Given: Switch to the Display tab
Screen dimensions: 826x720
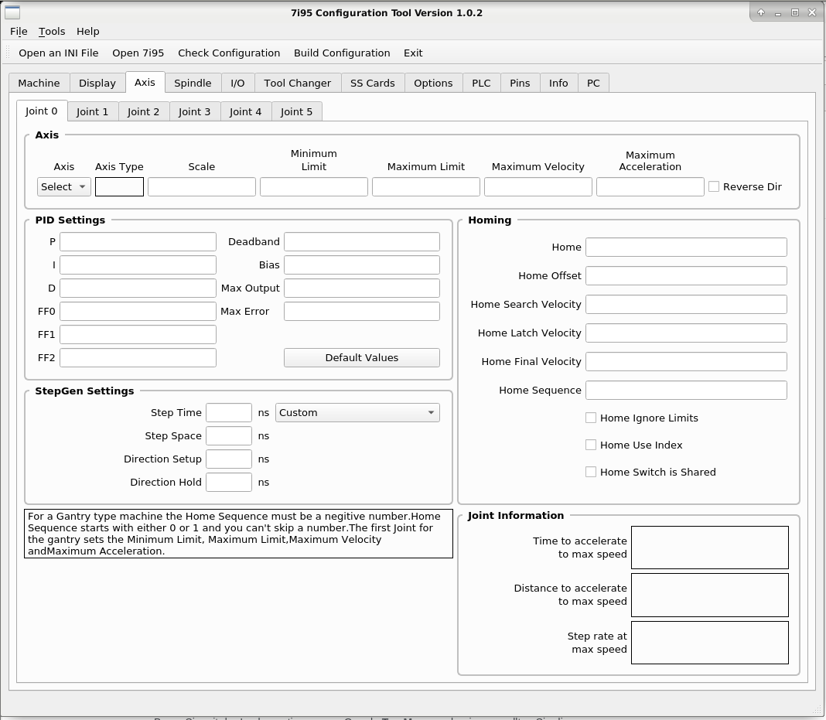Looking at the screenshot, I should click(97, 83).
